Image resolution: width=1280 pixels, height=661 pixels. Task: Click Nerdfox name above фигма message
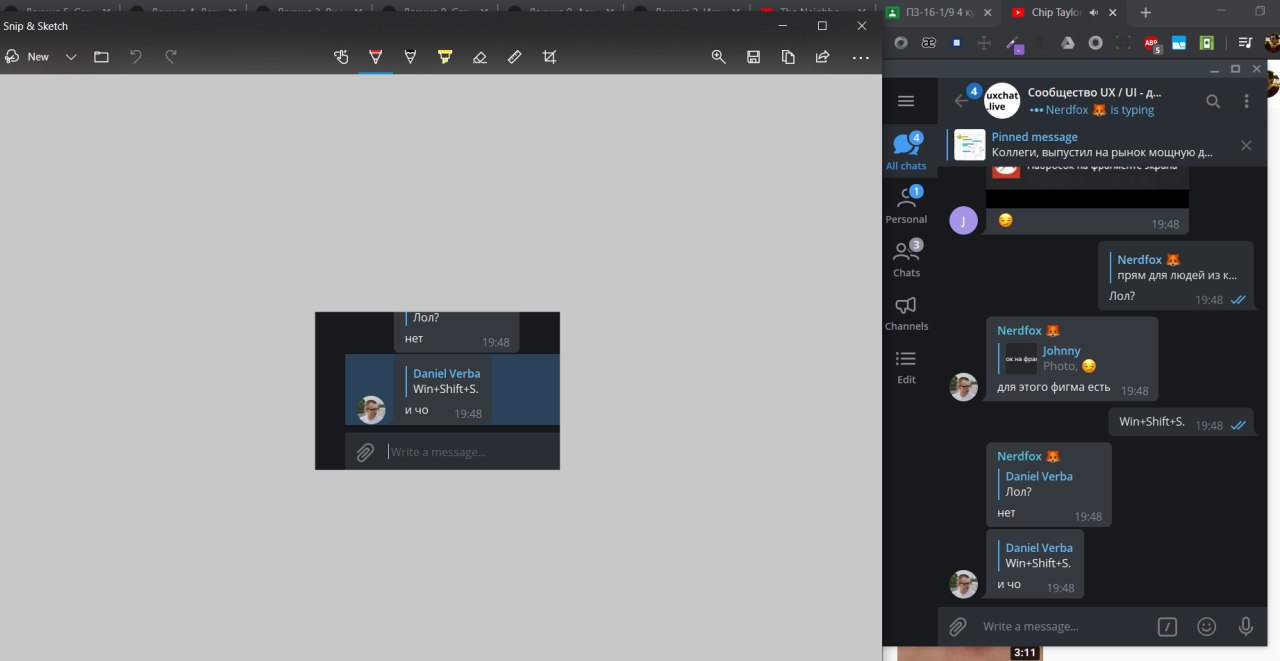[1028, 330]
